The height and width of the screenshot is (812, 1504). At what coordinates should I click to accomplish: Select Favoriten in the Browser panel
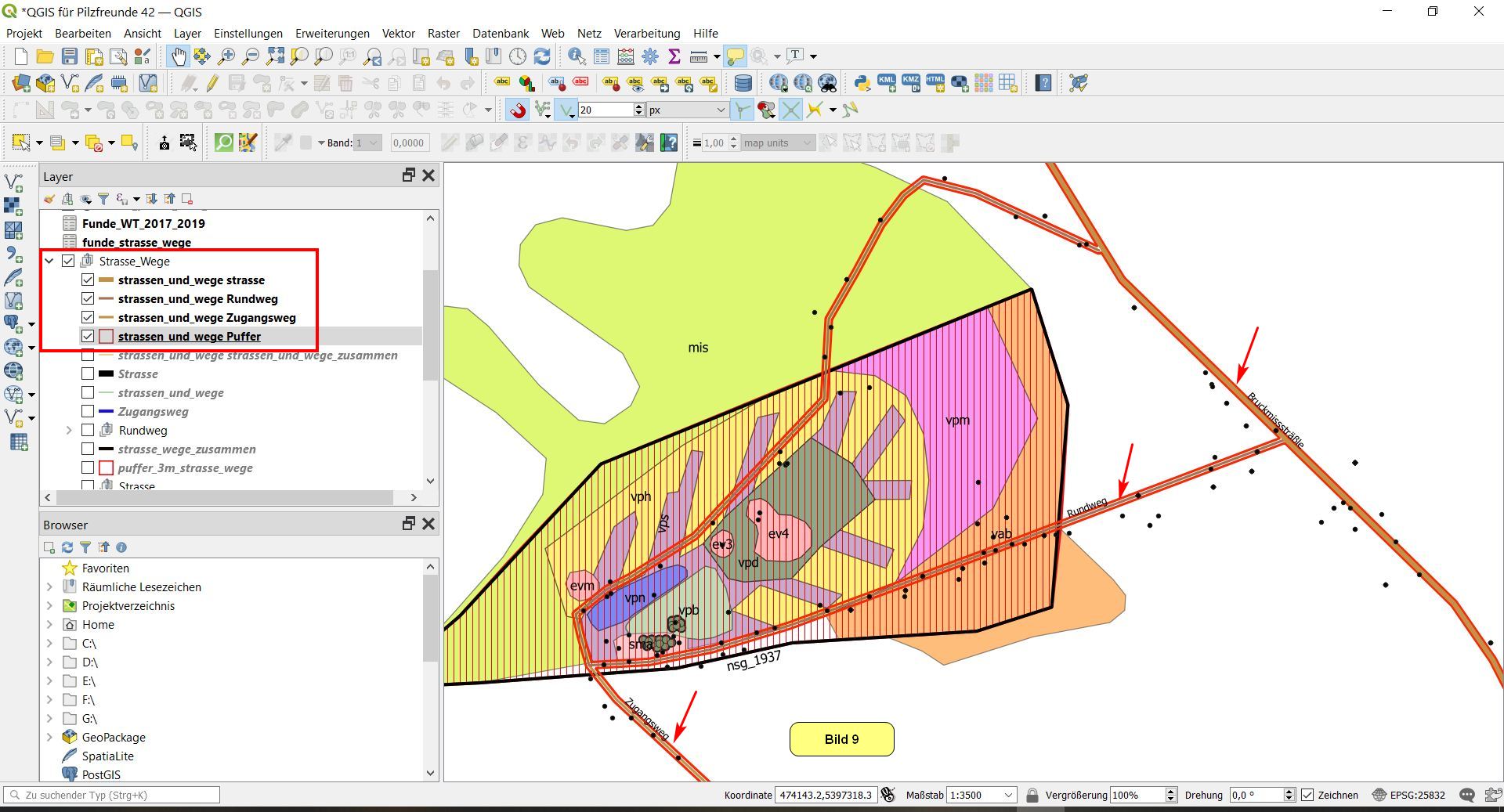pyautogui.click(x=105, y=568)
